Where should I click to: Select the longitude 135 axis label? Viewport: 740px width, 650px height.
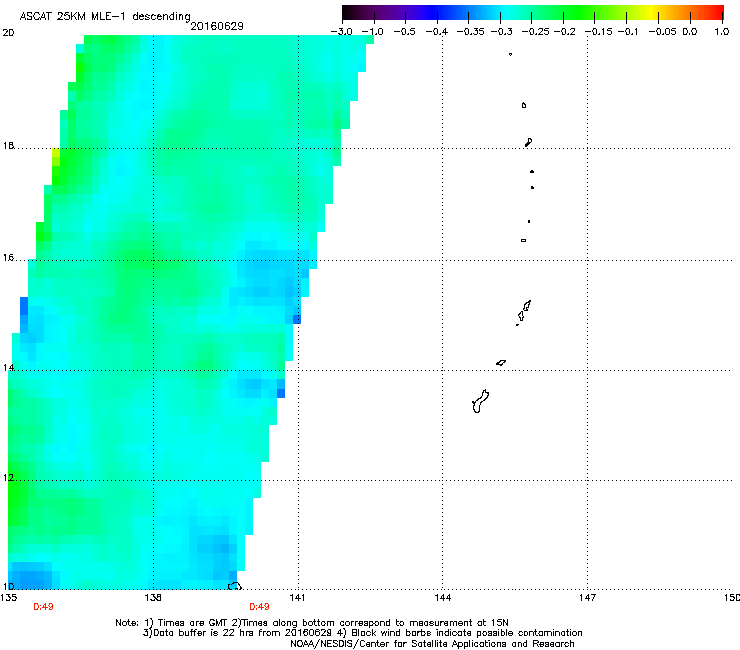tap(9, 598)
